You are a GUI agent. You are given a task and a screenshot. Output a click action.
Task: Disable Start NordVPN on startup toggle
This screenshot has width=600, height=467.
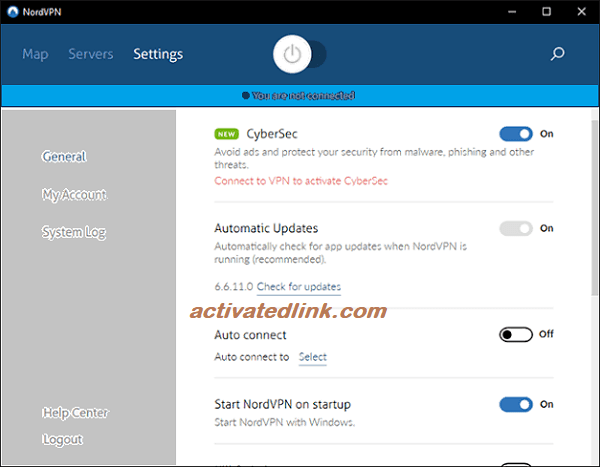[516, 405]
